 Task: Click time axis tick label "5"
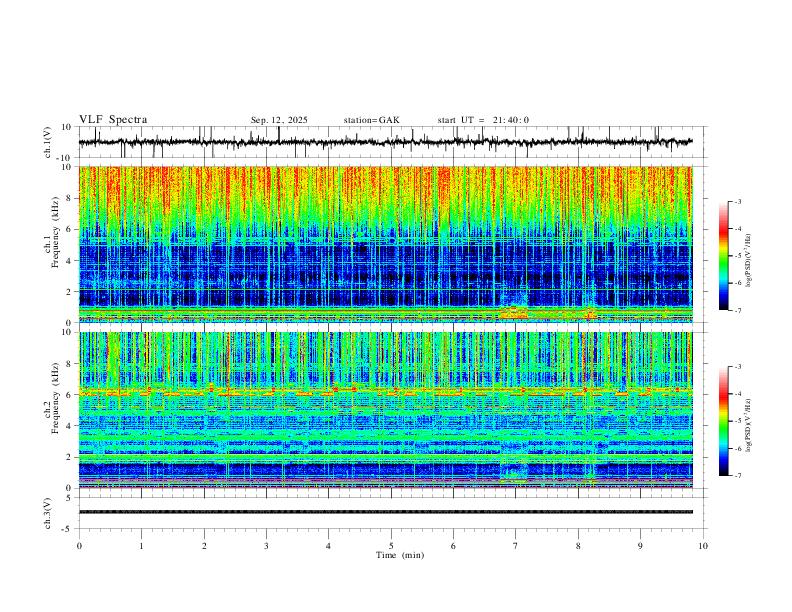point(391,546)
